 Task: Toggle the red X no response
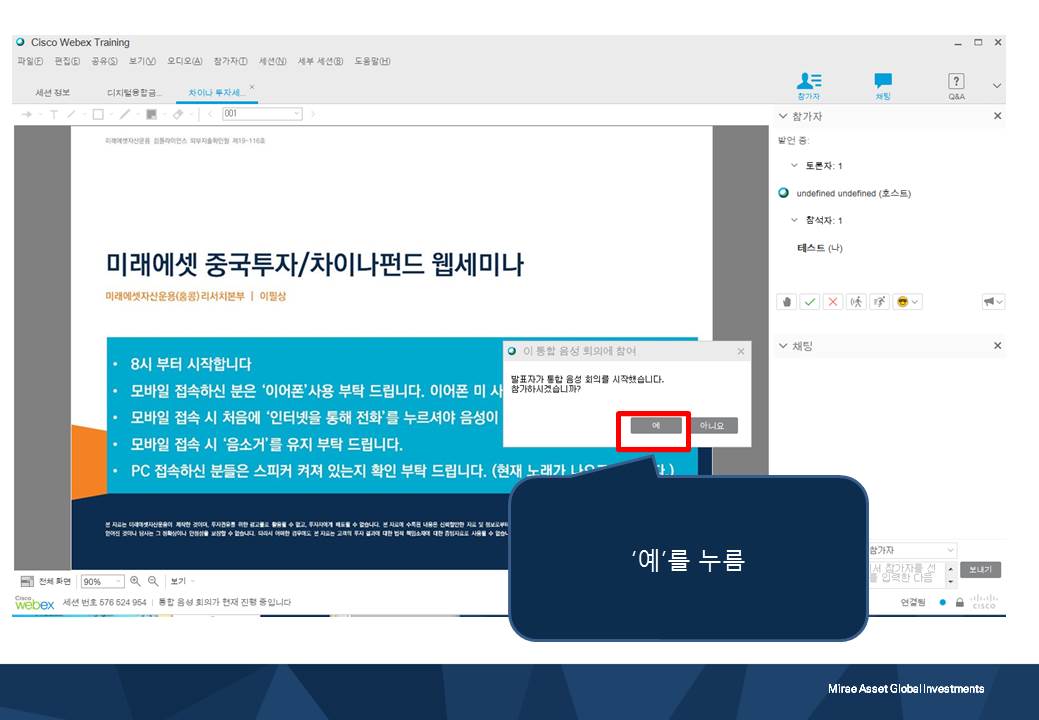(833, 303)
